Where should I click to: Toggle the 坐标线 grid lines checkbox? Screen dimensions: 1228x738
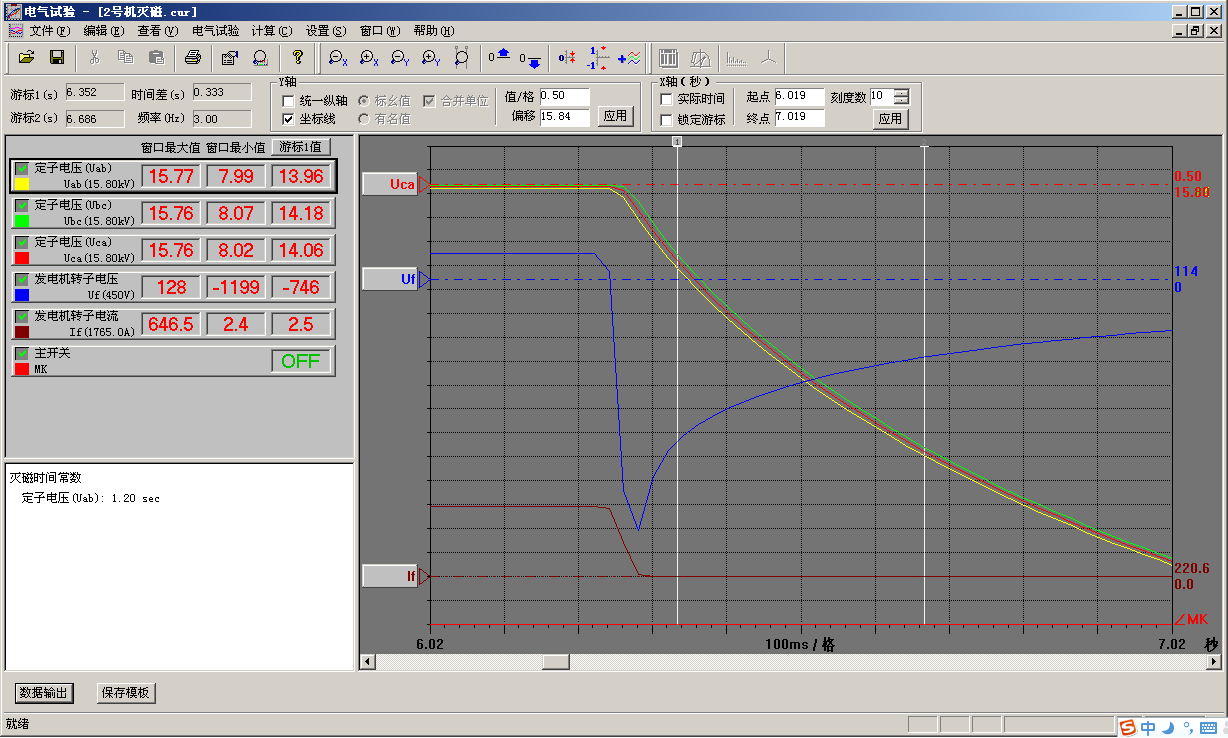point(289,118)
